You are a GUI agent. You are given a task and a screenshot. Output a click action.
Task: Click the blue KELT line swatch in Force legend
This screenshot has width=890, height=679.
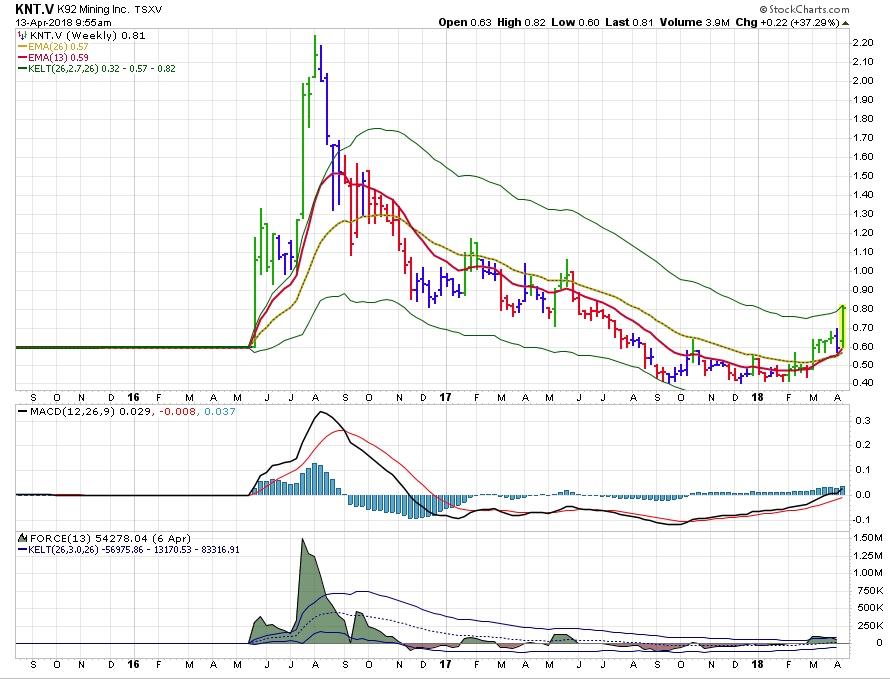click(23, 550)
